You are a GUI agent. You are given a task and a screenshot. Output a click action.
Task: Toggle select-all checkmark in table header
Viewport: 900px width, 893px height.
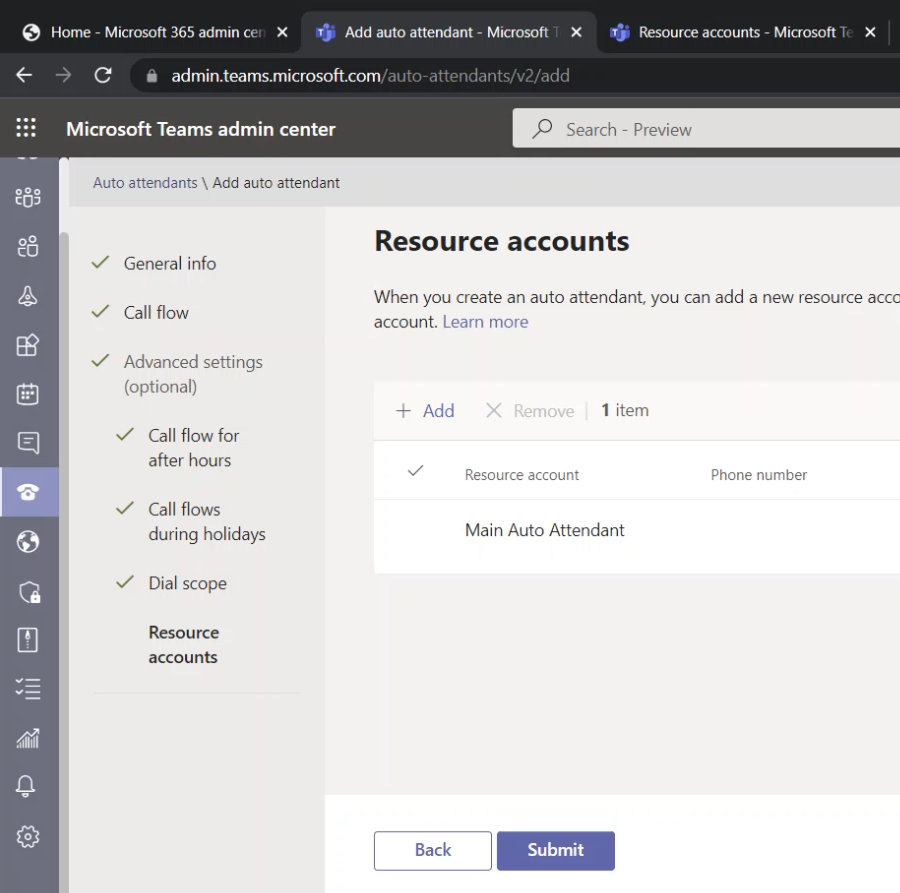coord(416,471)
